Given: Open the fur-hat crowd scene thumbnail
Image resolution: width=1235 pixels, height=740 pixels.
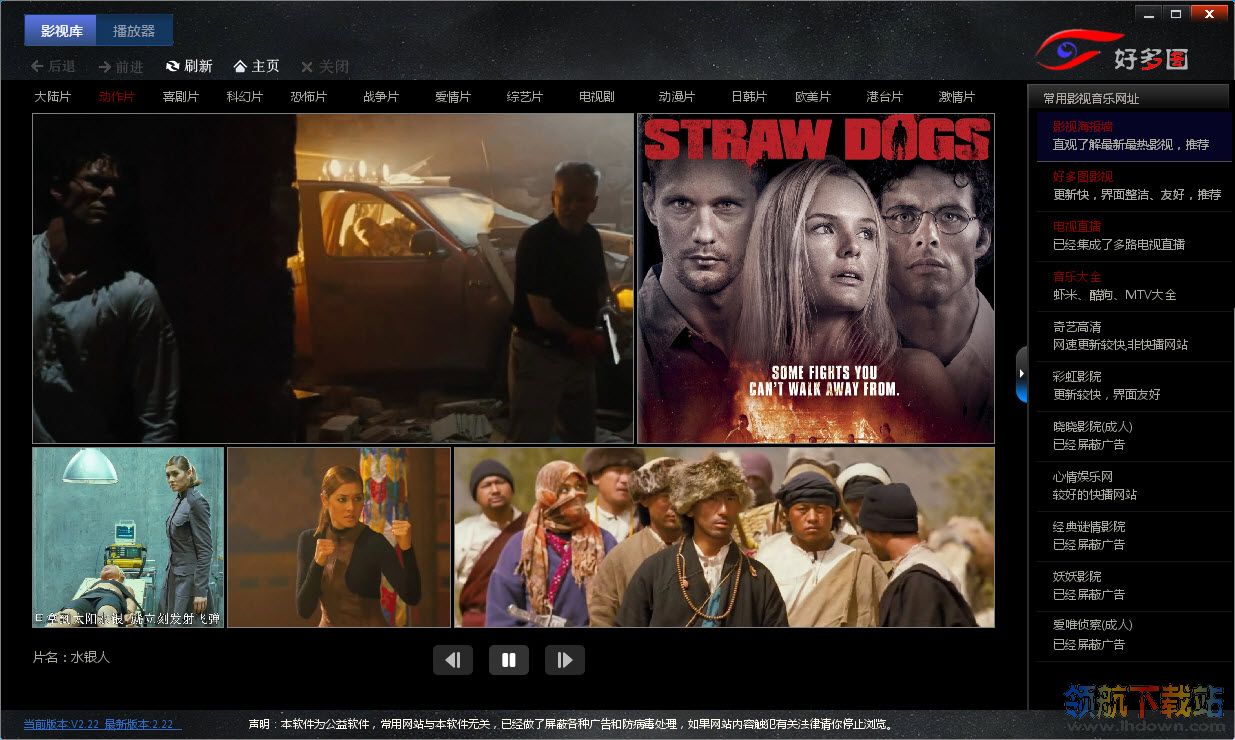Looking at the screenshot, I should [725, 537].
